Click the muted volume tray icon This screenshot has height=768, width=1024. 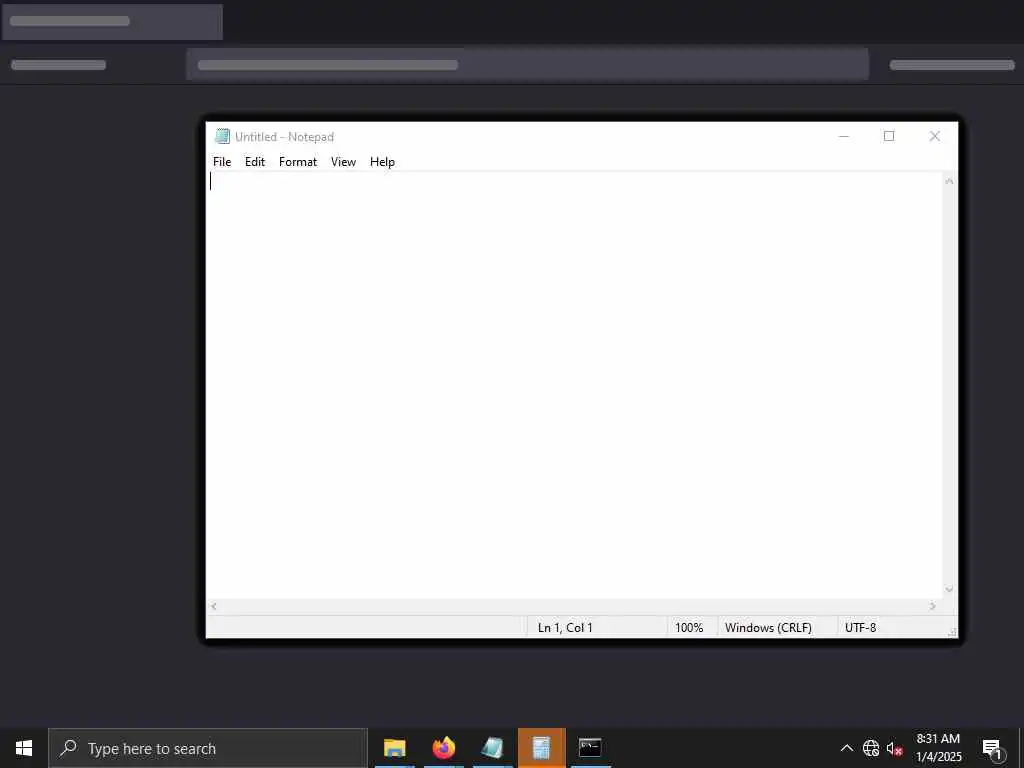point(894,748)
